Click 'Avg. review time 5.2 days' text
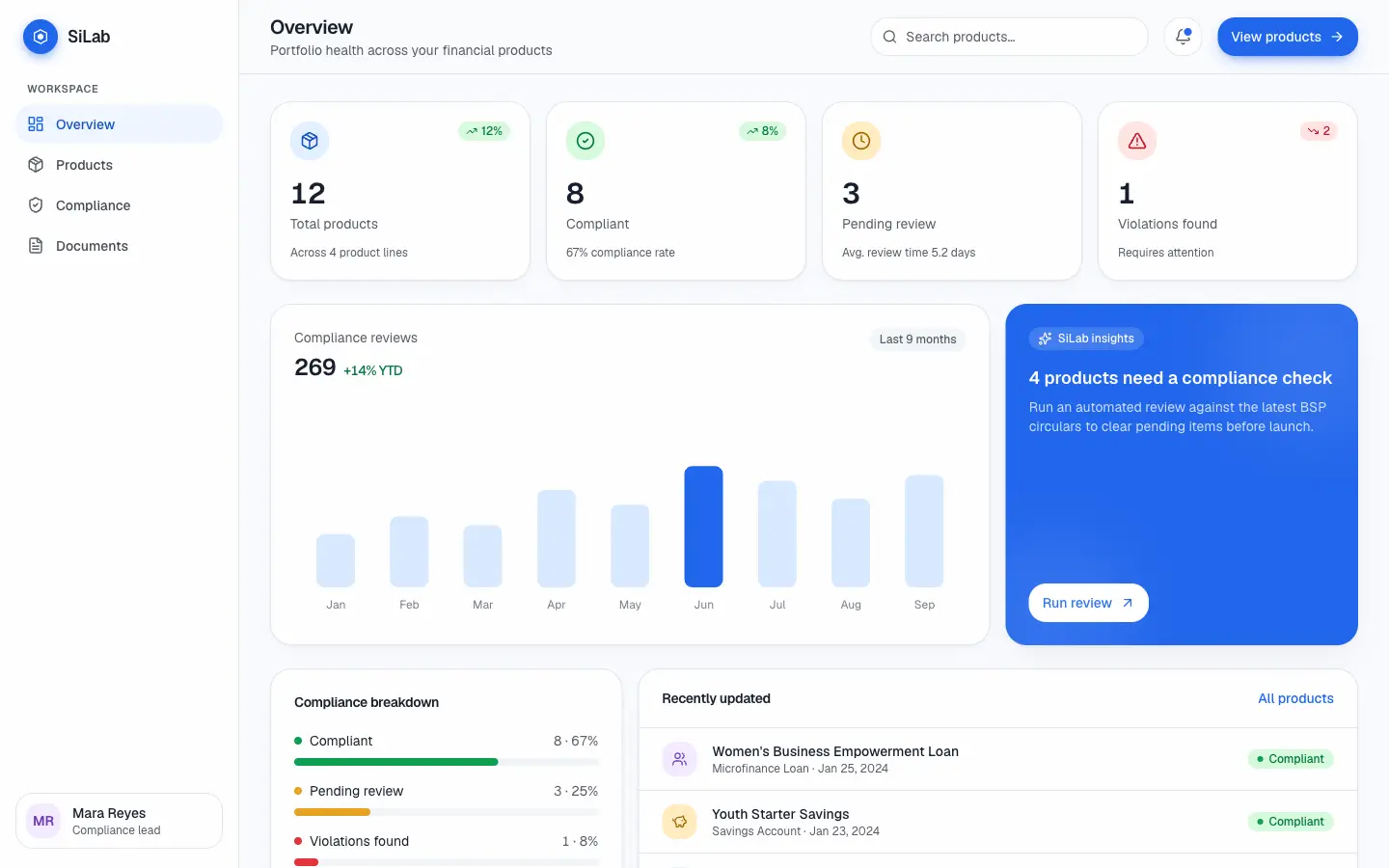Image resolution: width=1389 pixels, height=868 pixels. pyautogui.click(x=909, y=253)
